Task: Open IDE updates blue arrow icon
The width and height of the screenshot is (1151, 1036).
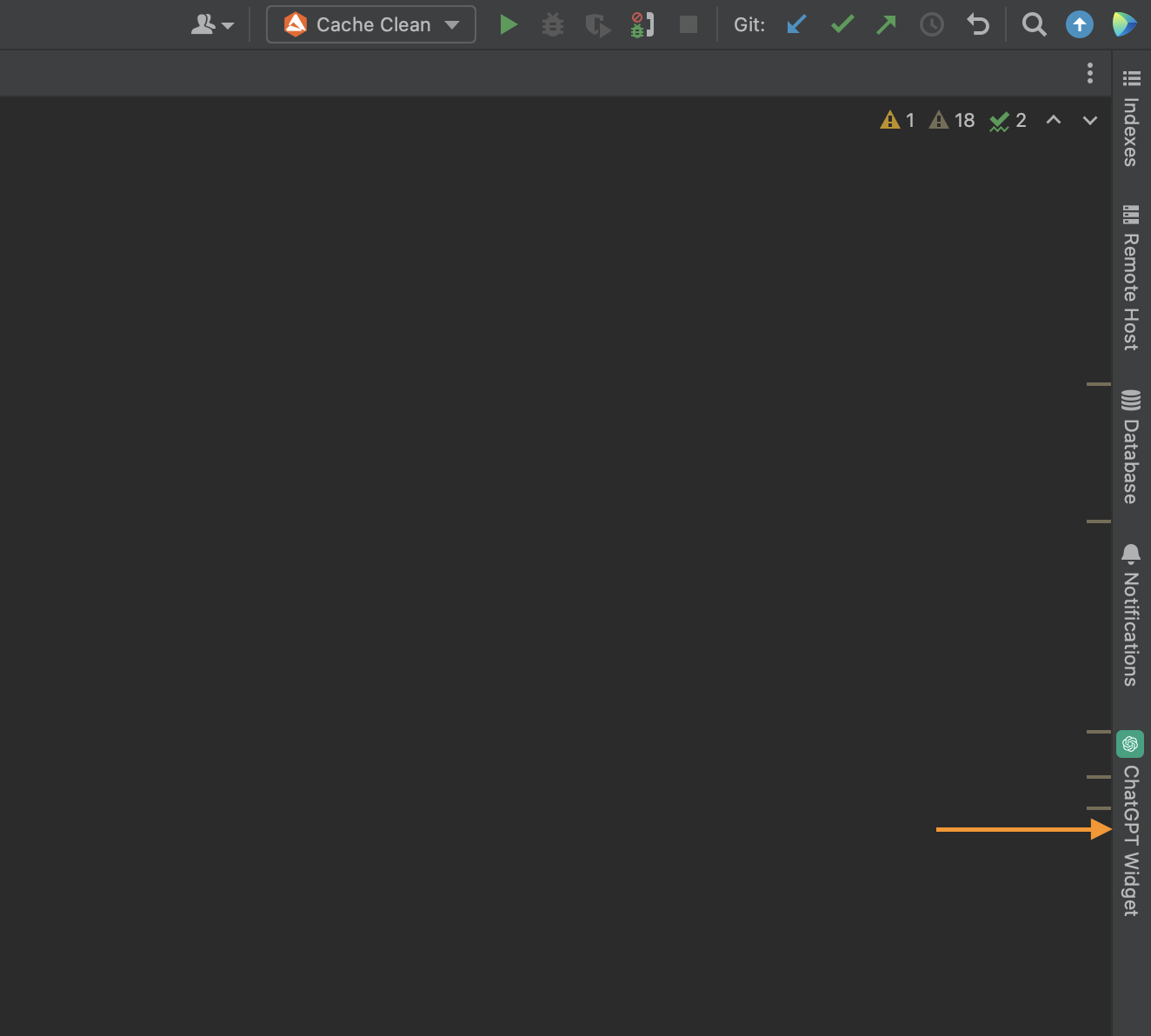Action: (1080, 24)
